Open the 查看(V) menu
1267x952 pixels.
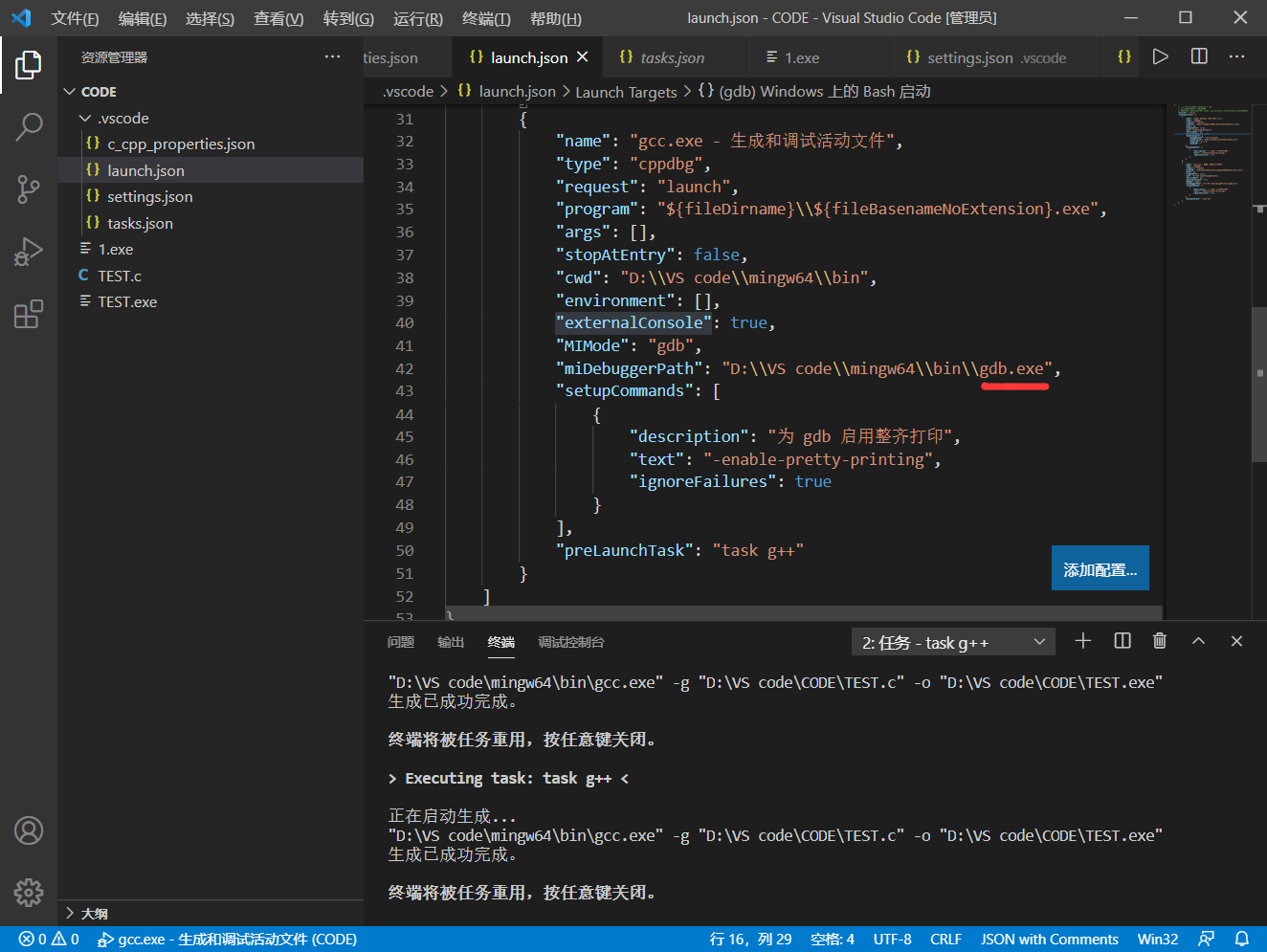tap(278, 18)
